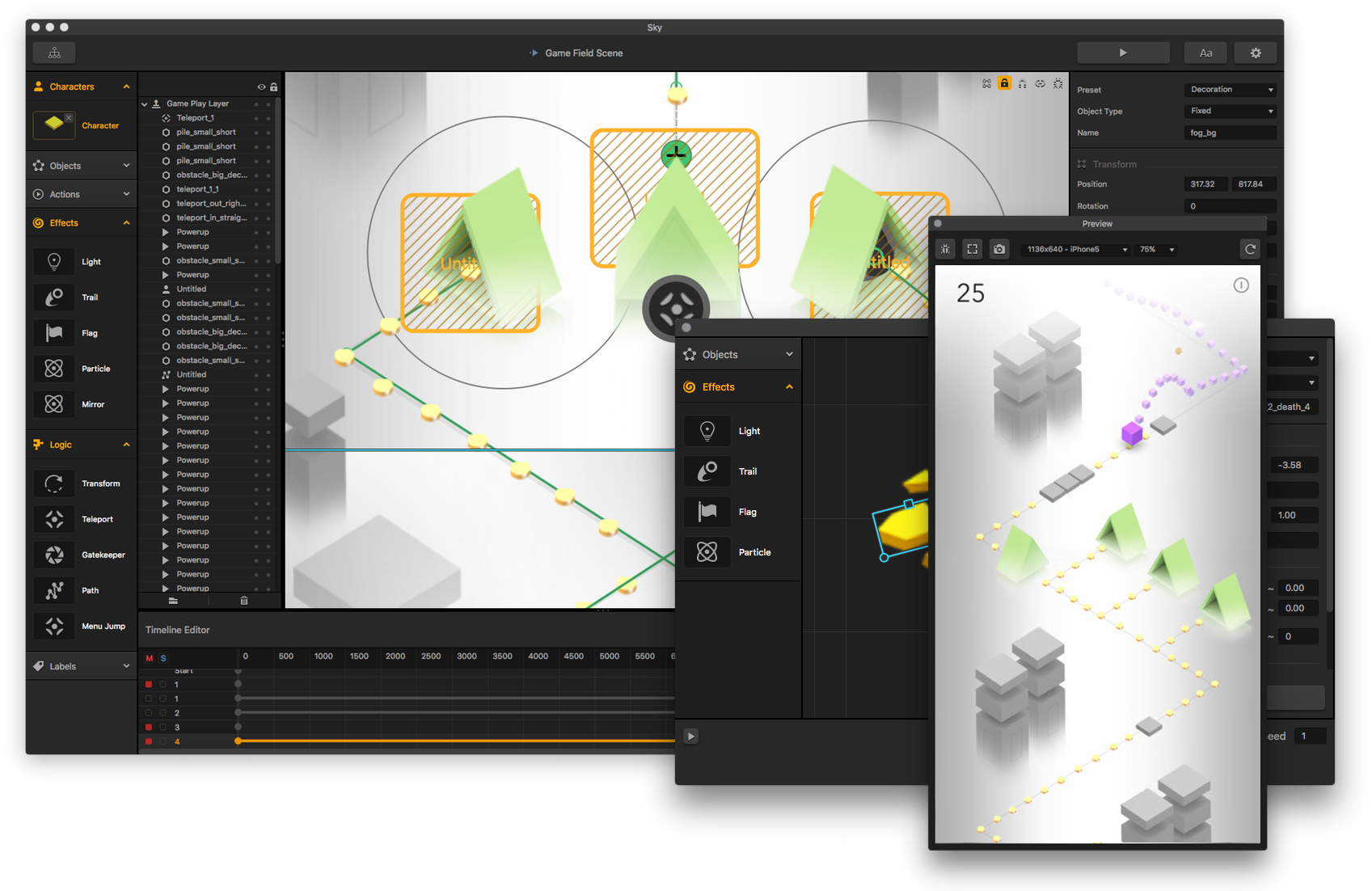The width and height of the screenshot is (1372, 891).
Task: Open the 1136x640 iPhone5 resolution dropdown
Action: pyautogui.click(x=1076, y=249)
